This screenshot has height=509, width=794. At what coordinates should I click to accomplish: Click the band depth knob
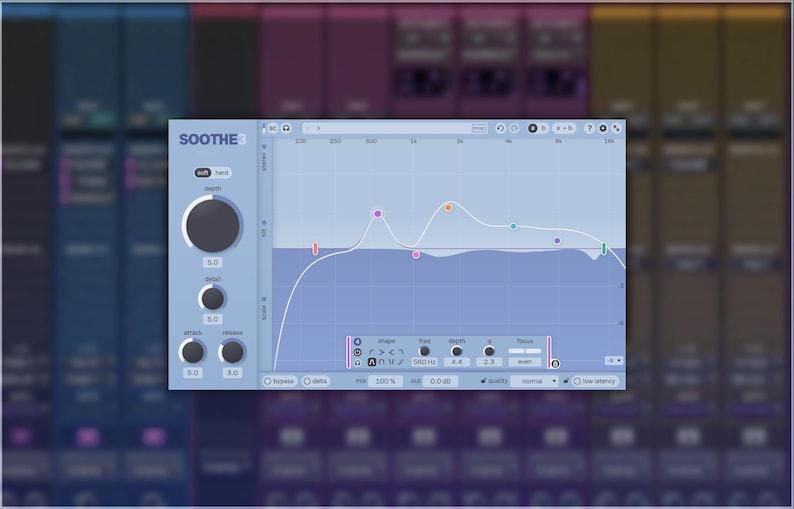(x=457, y=351)
